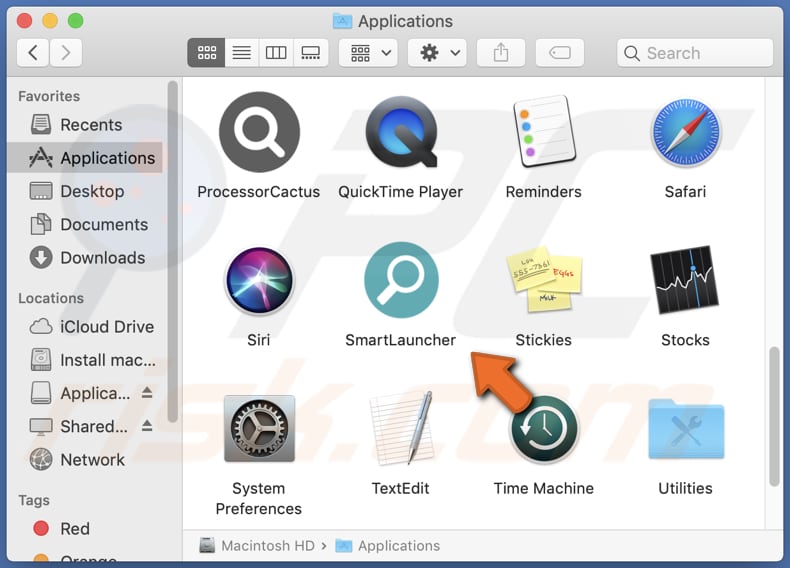
Task: Click the Edit Tags toolbar button
Action: pos(559,52)
